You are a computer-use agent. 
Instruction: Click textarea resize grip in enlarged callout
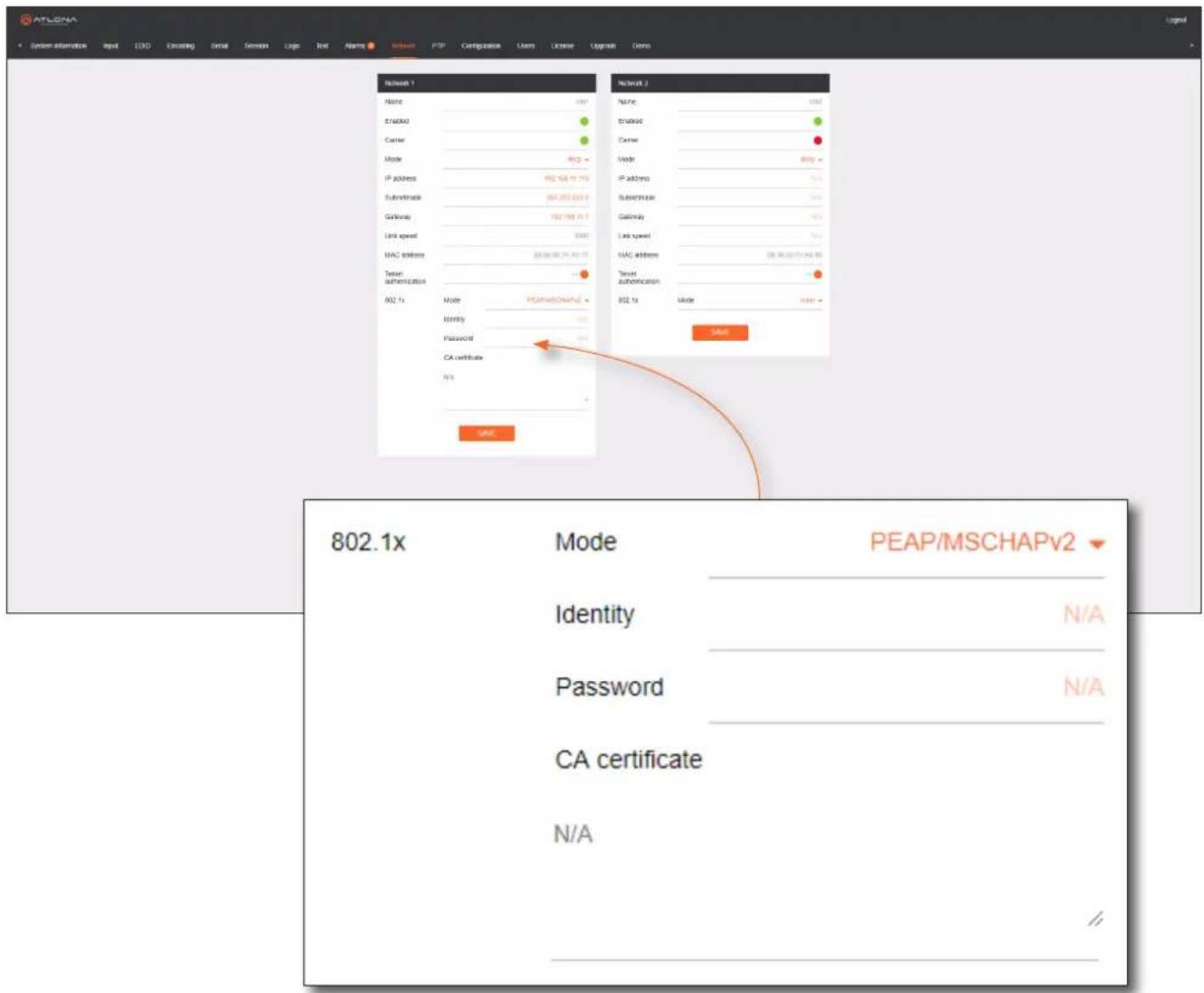(x=1095, y=919)
